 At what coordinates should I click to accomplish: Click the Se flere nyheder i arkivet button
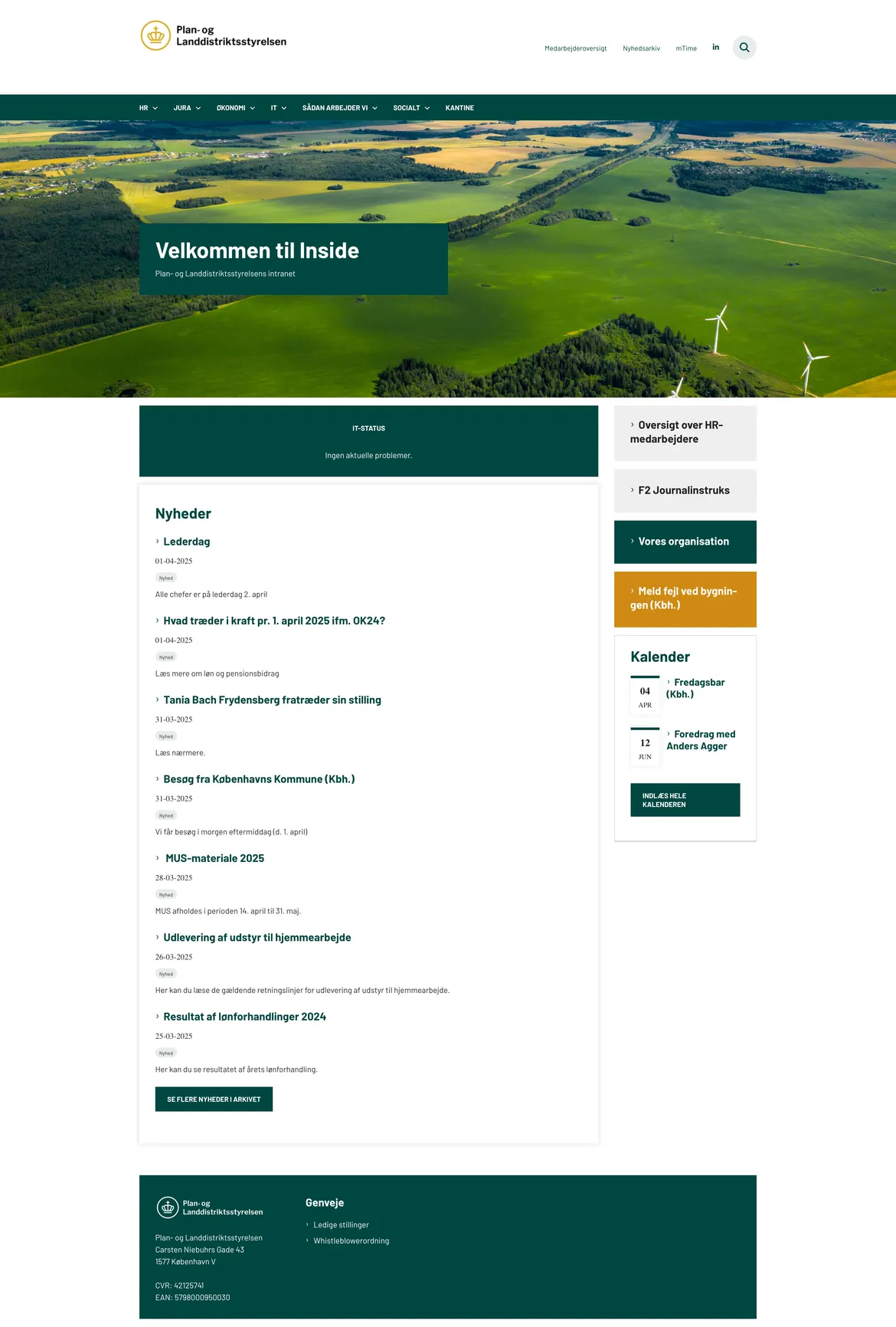click(214, 1099)
